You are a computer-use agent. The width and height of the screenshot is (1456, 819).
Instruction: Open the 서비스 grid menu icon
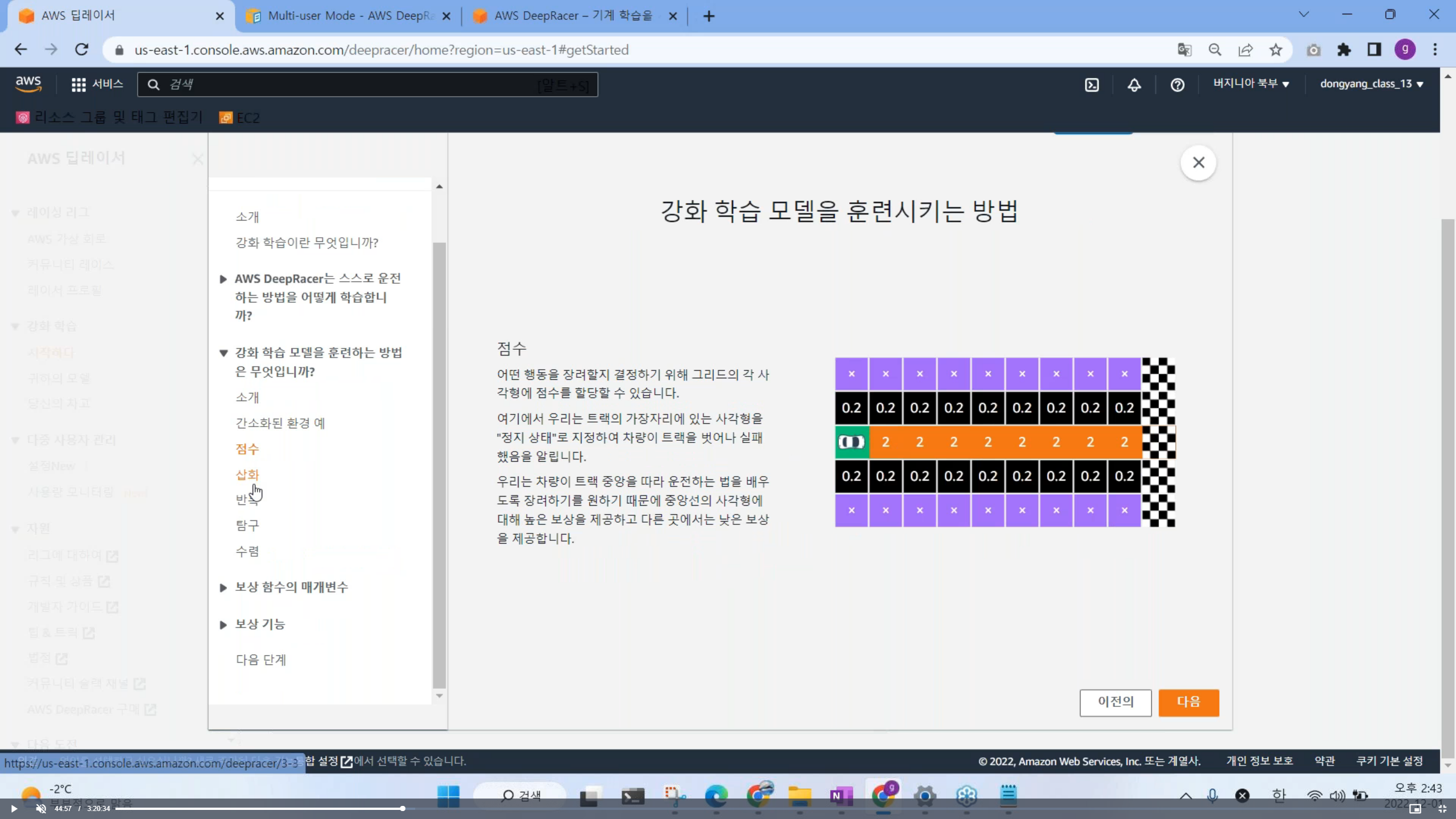point(78,85)
